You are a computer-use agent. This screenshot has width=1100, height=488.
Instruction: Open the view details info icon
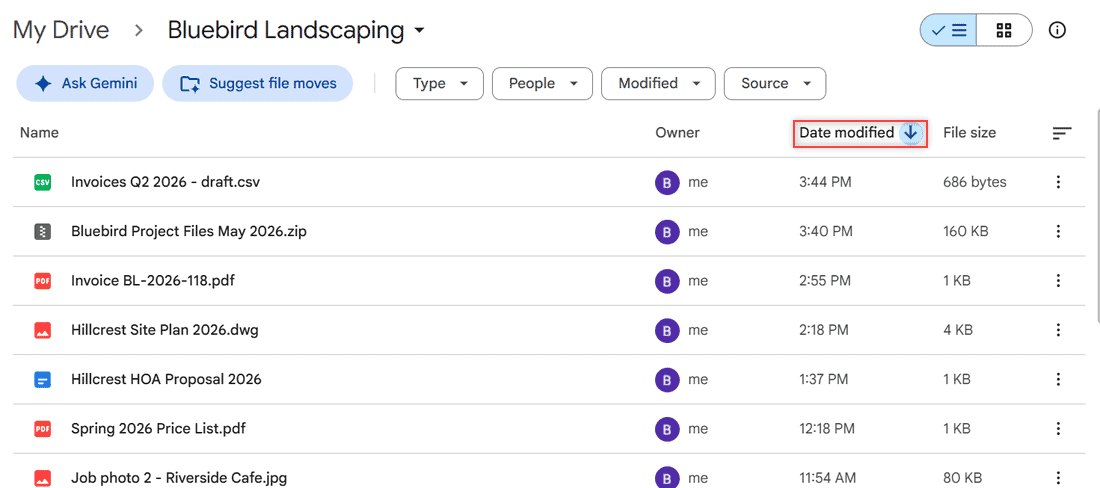[1057, 30]
